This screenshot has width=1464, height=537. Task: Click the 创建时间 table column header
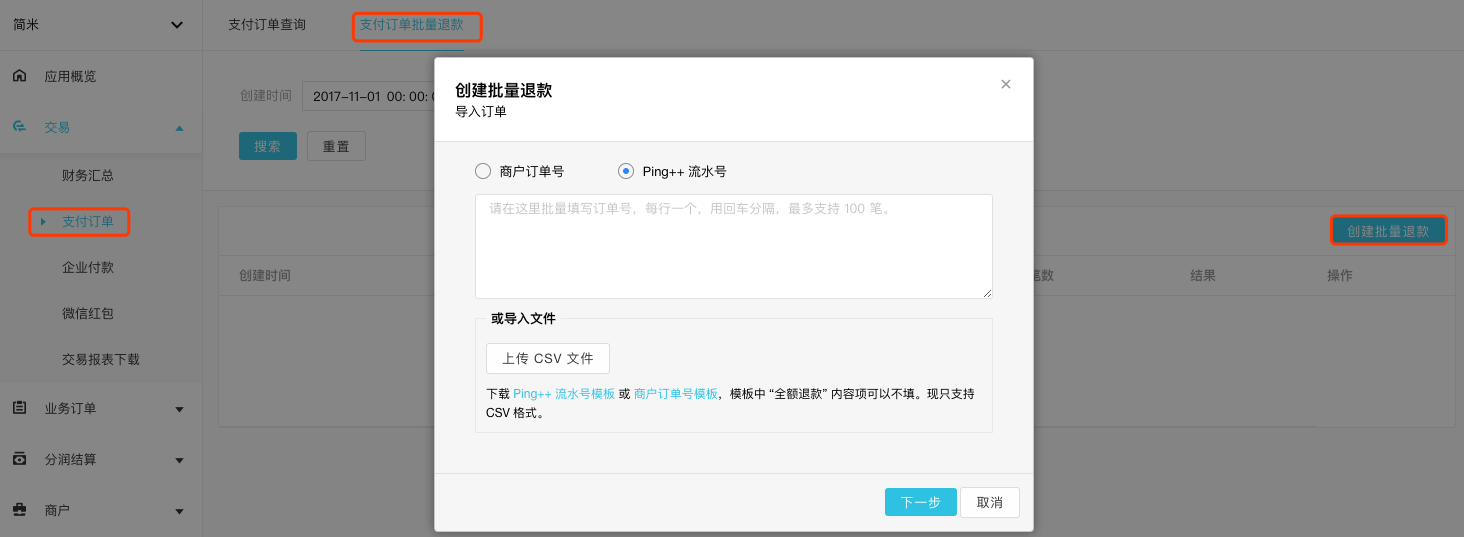coord(265,275)
